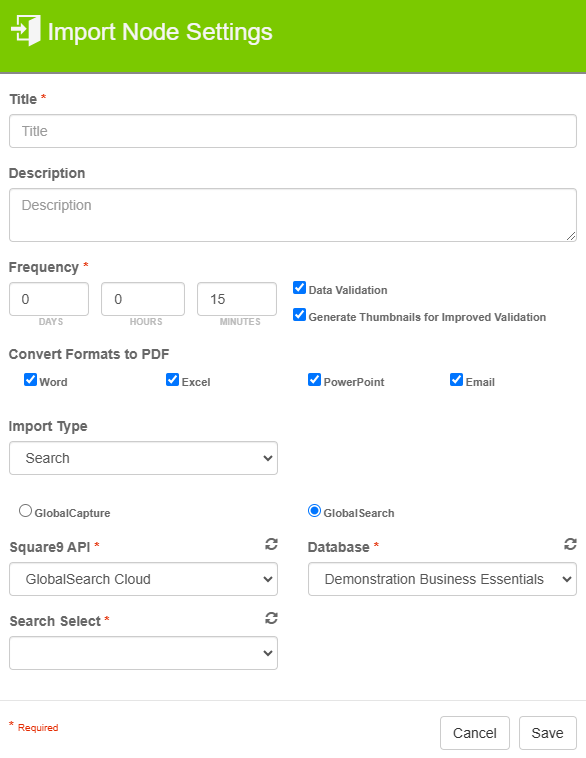Toggle the Data Validation checkbox

point(299,288)
